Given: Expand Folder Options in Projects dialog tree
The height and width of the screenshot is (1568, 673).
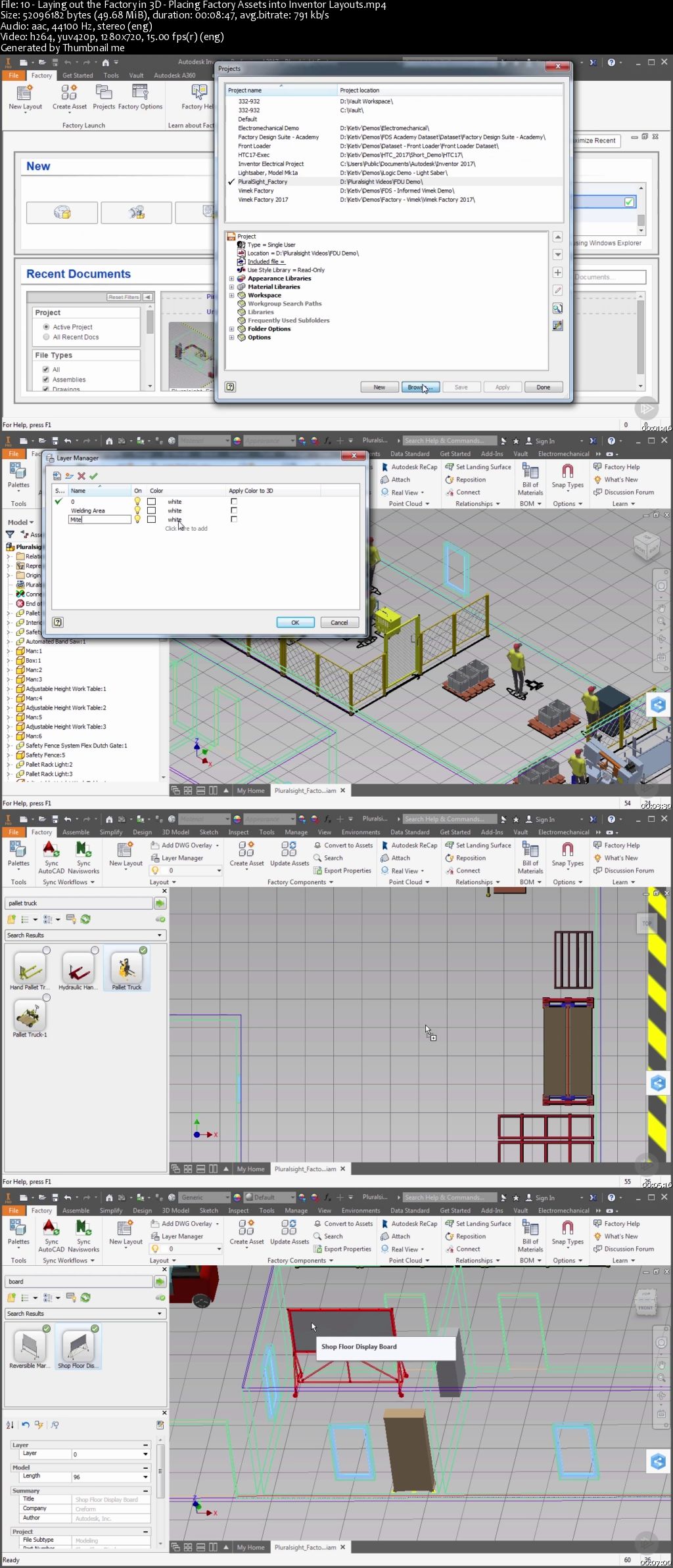Looking at the screenshot, I should 231,329.
